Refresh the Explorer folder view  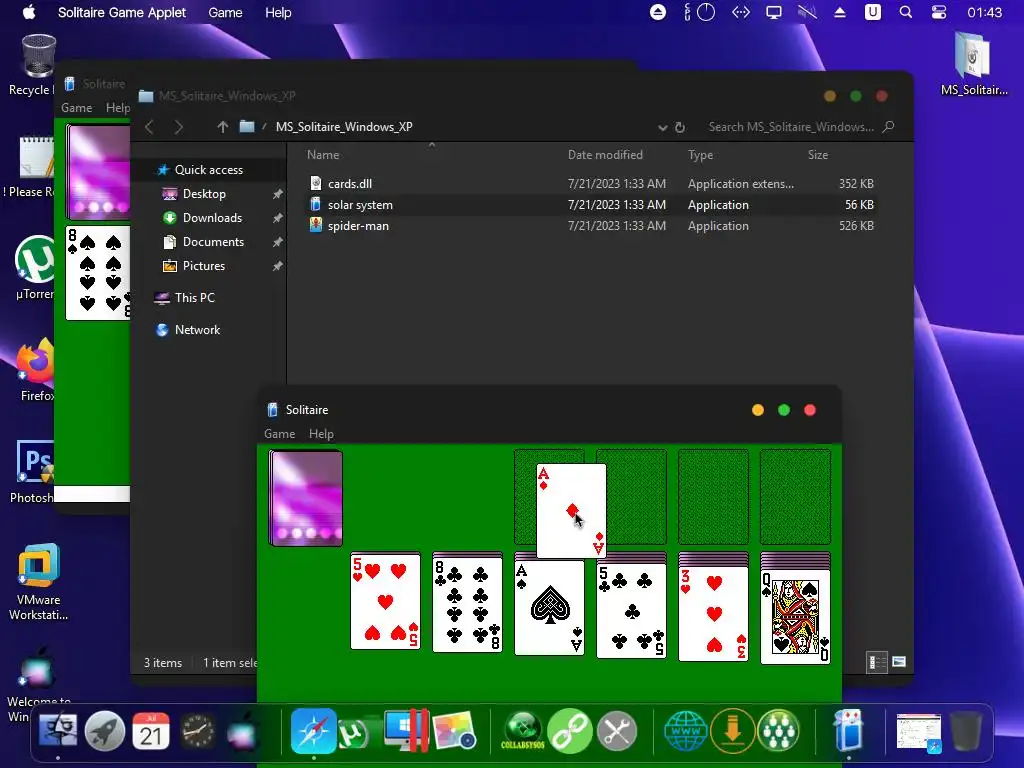pos(680,127)
